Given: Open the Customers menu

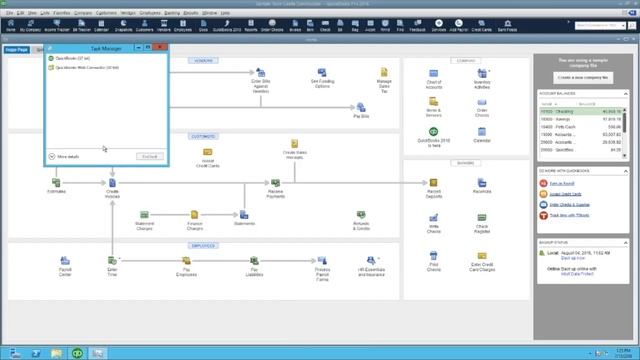Looking at the screenshot, I should pos(106,13).
